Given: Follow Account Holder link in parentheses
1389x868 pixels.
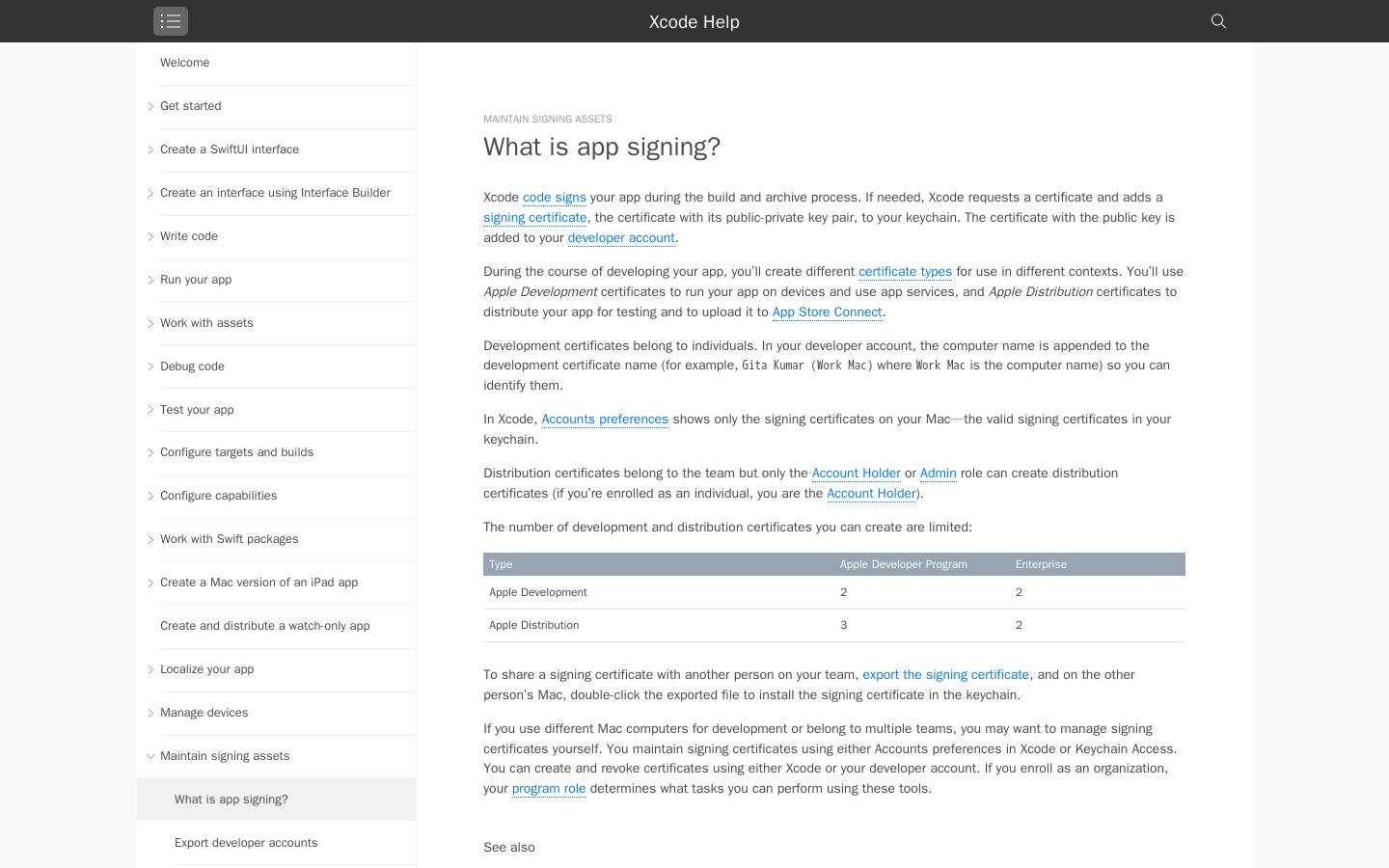Looking at the screenshot, I should (x=871, y=494).
